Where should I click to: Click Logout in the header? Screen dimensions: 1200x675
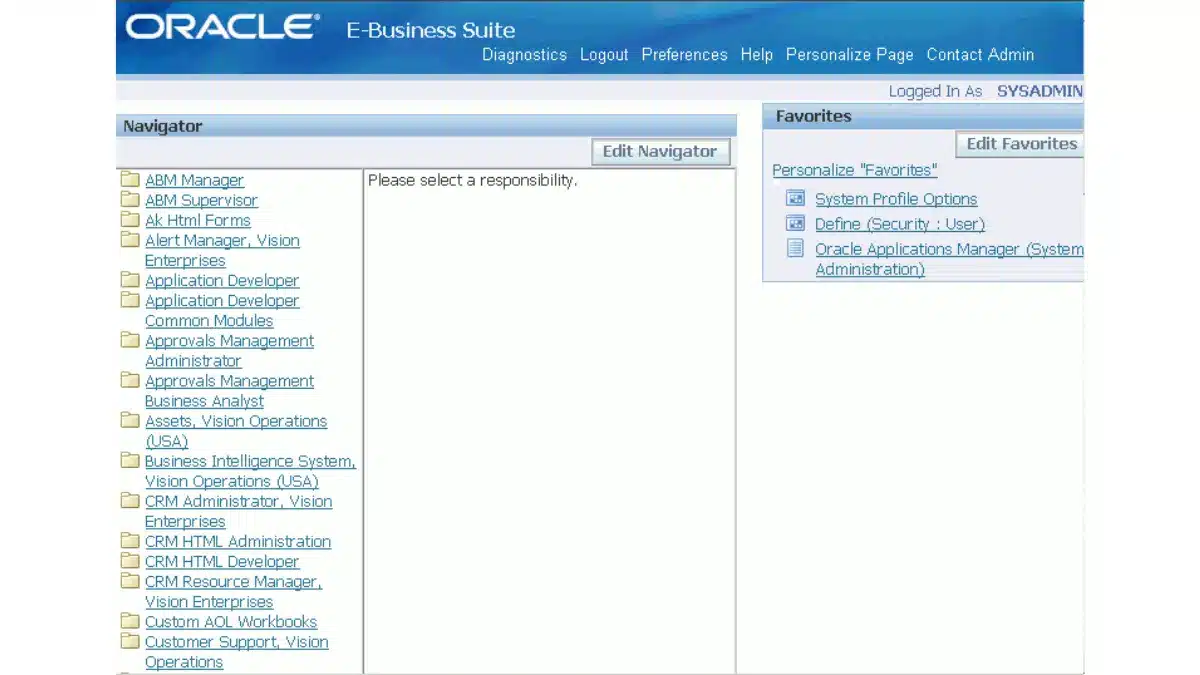(x=604, y=55)
